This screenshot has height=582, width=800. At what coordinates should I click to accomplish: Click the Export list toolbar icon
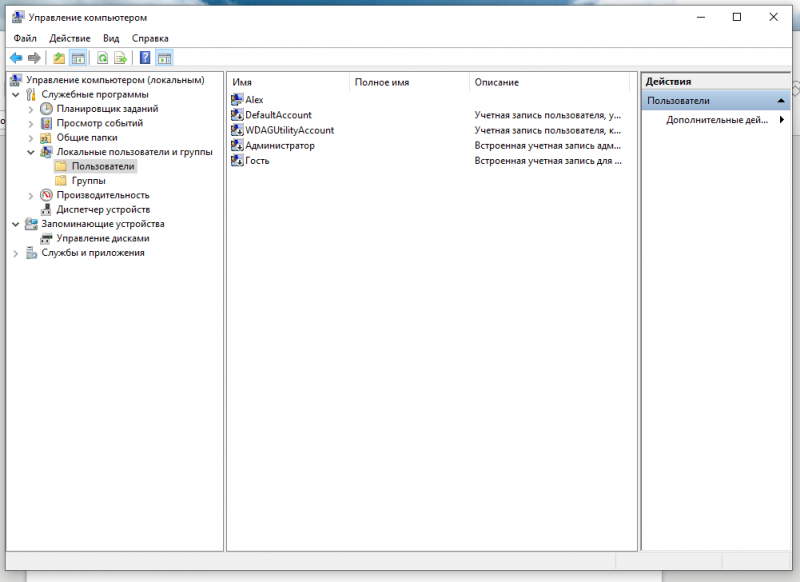click(x=120, y=58)
